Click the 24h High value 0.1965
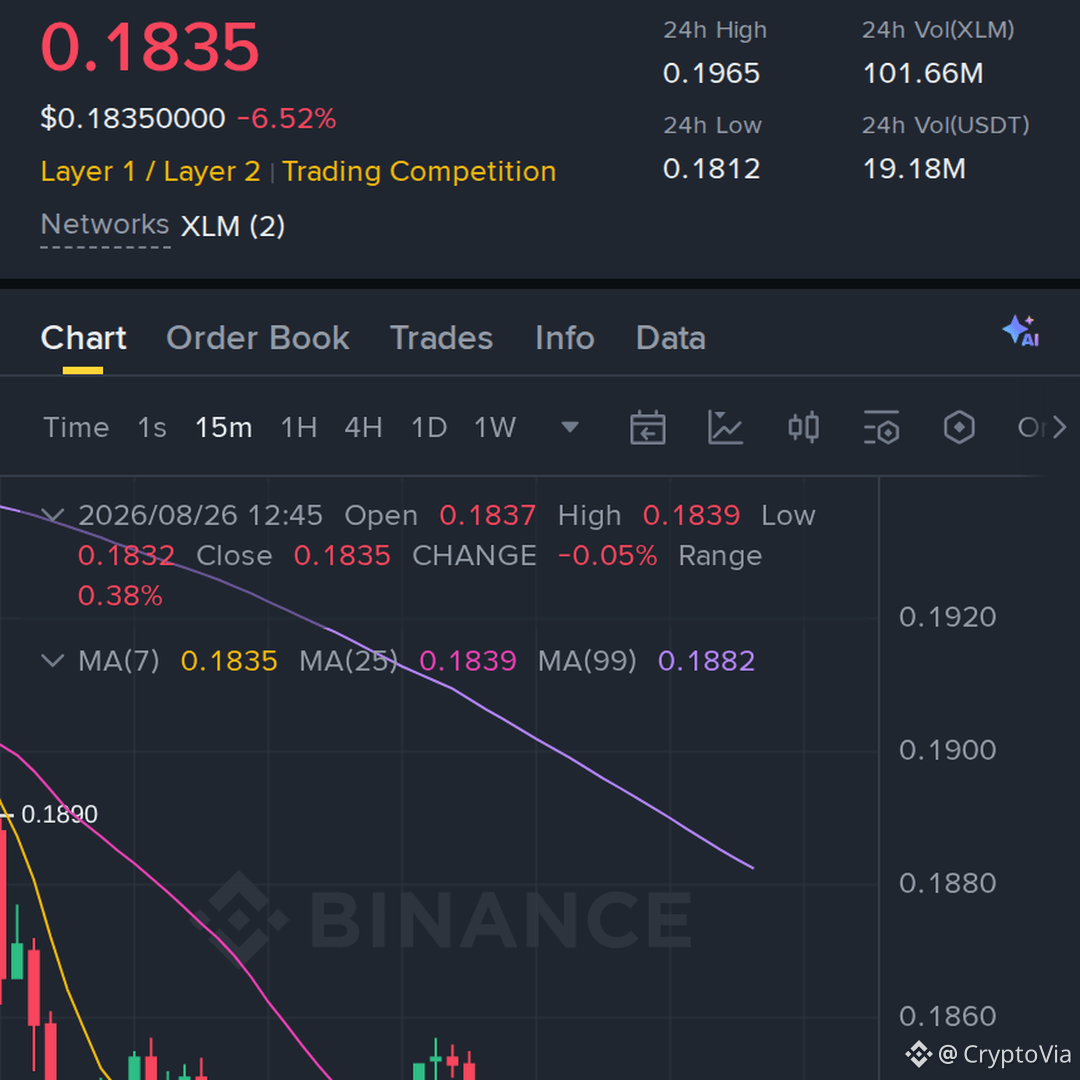Screen dimensions: 1080x1080 (712, 74)
